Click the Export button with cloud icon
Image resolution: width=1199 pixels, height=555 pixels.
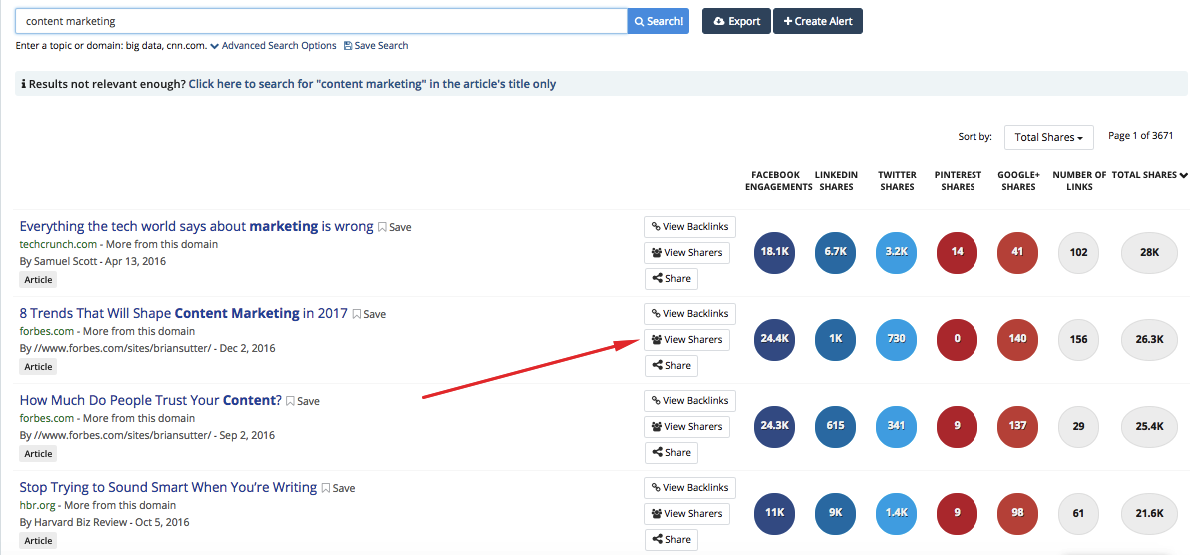(x=736, y=21)
